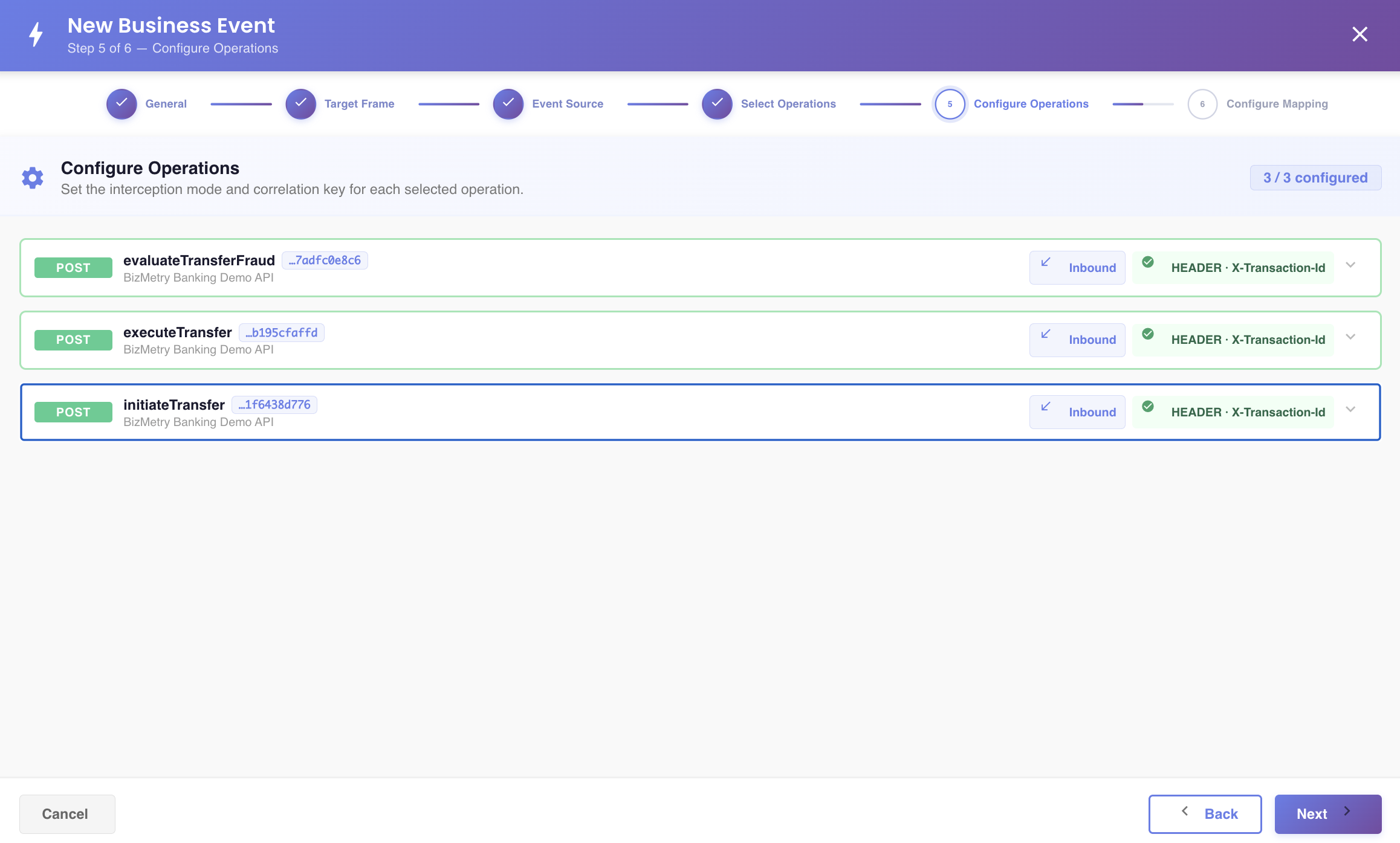Go to the Event Source step label
This screenshot has width=1400, height=843.
568,104
